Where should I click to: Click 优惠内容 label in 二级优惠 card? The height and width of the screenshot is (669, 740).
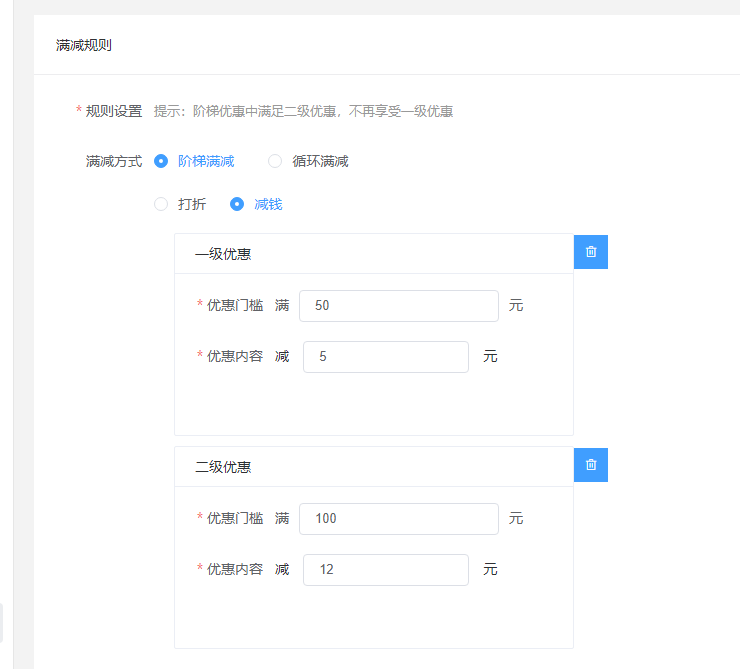(x=235, y=569)
